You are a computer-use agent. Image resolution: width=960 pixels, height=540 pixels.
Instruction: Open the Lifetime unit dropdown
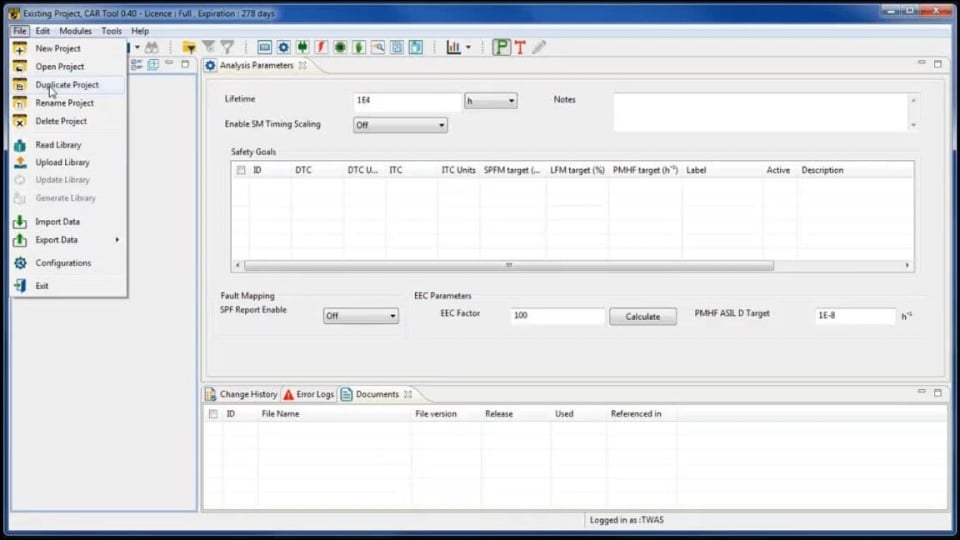click(490, 101)
